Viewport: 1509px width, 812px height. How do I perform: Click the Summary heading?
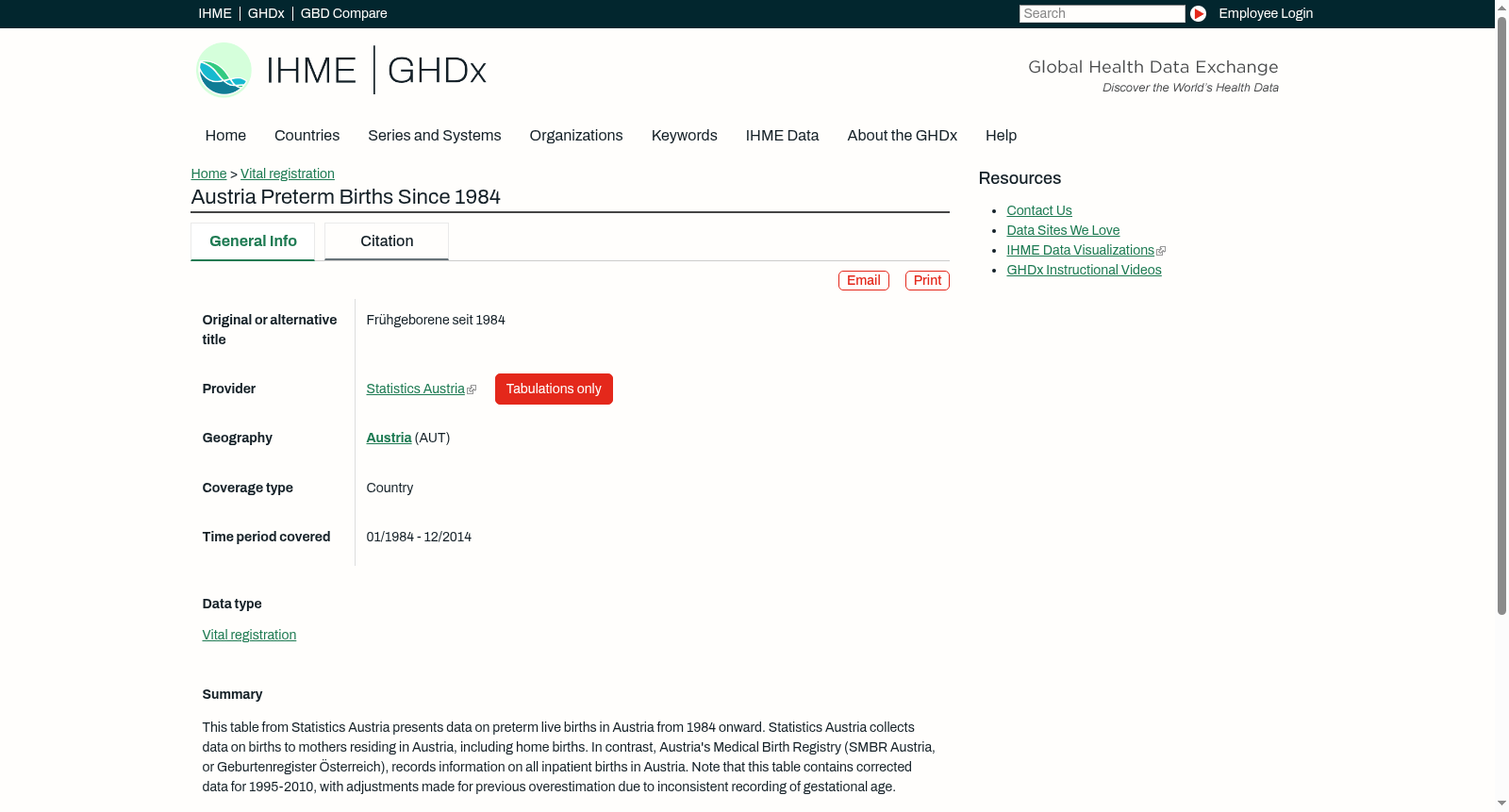click(x=232, y=695)
